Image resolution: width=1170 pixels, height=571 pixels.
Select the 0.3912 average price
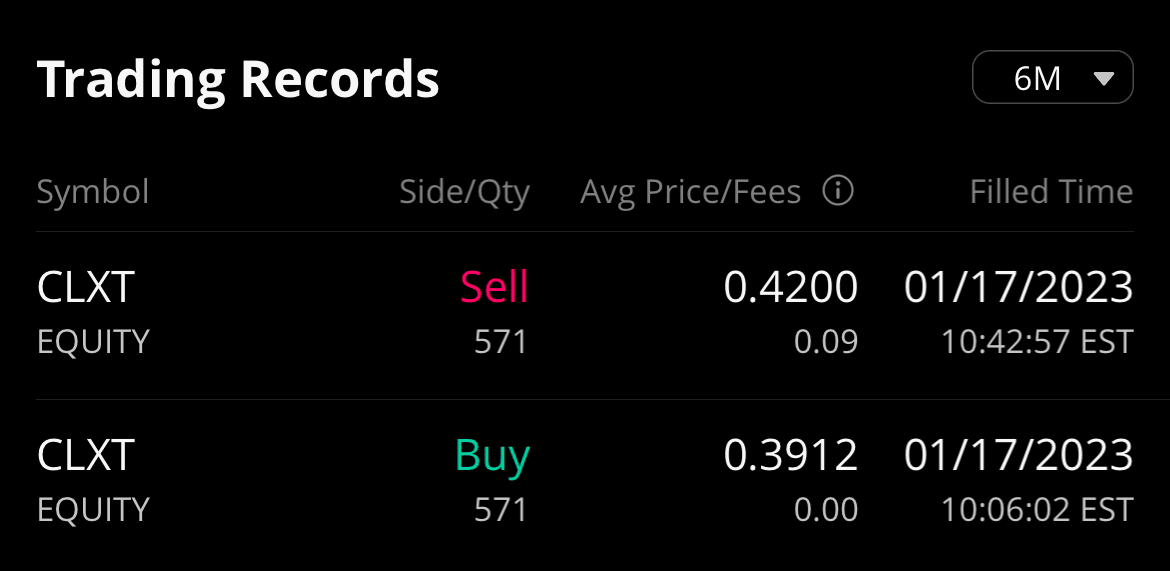point(791,456)
